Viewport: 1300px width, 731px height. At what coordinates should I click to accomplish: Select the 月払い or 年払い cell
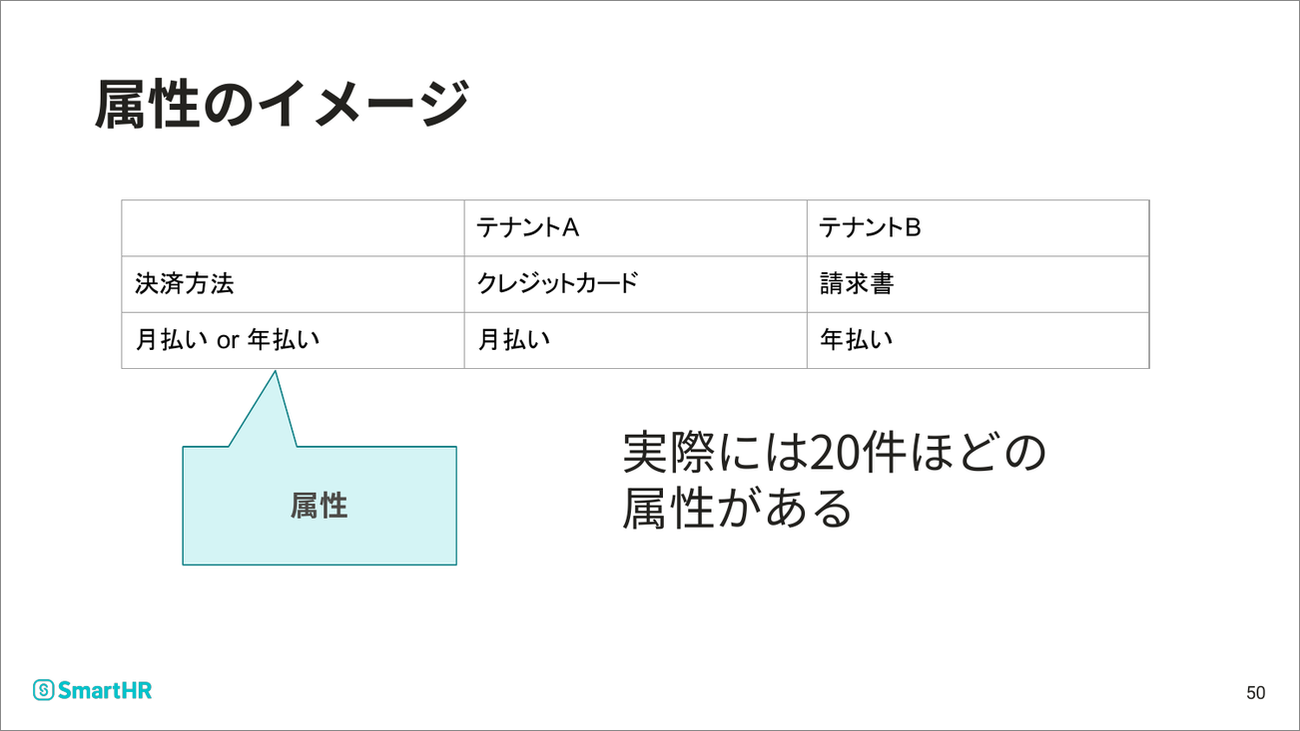293,340
